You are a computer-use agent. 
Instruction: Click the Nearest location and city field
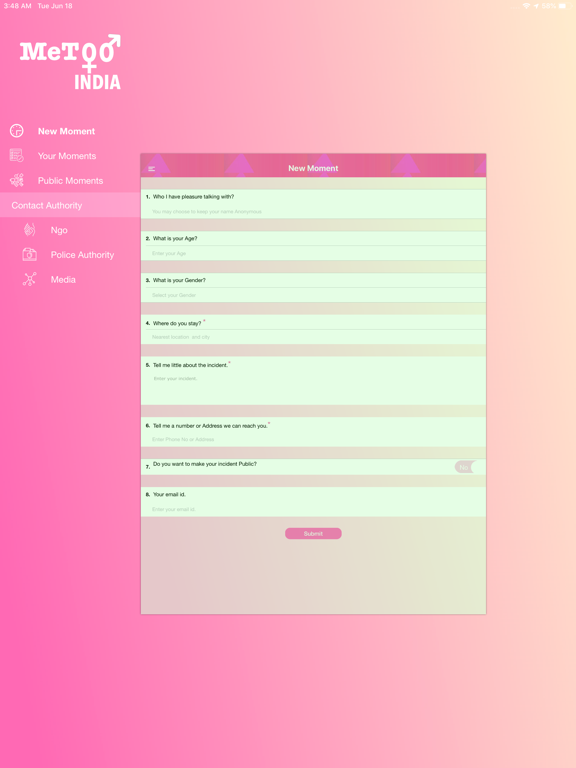tap(313, 337)
